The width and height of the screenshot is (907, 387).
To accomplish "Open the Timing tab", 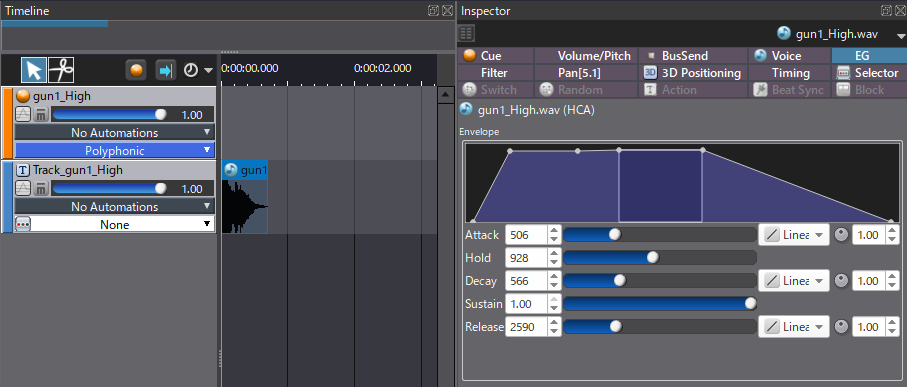I will click(790, 73).
